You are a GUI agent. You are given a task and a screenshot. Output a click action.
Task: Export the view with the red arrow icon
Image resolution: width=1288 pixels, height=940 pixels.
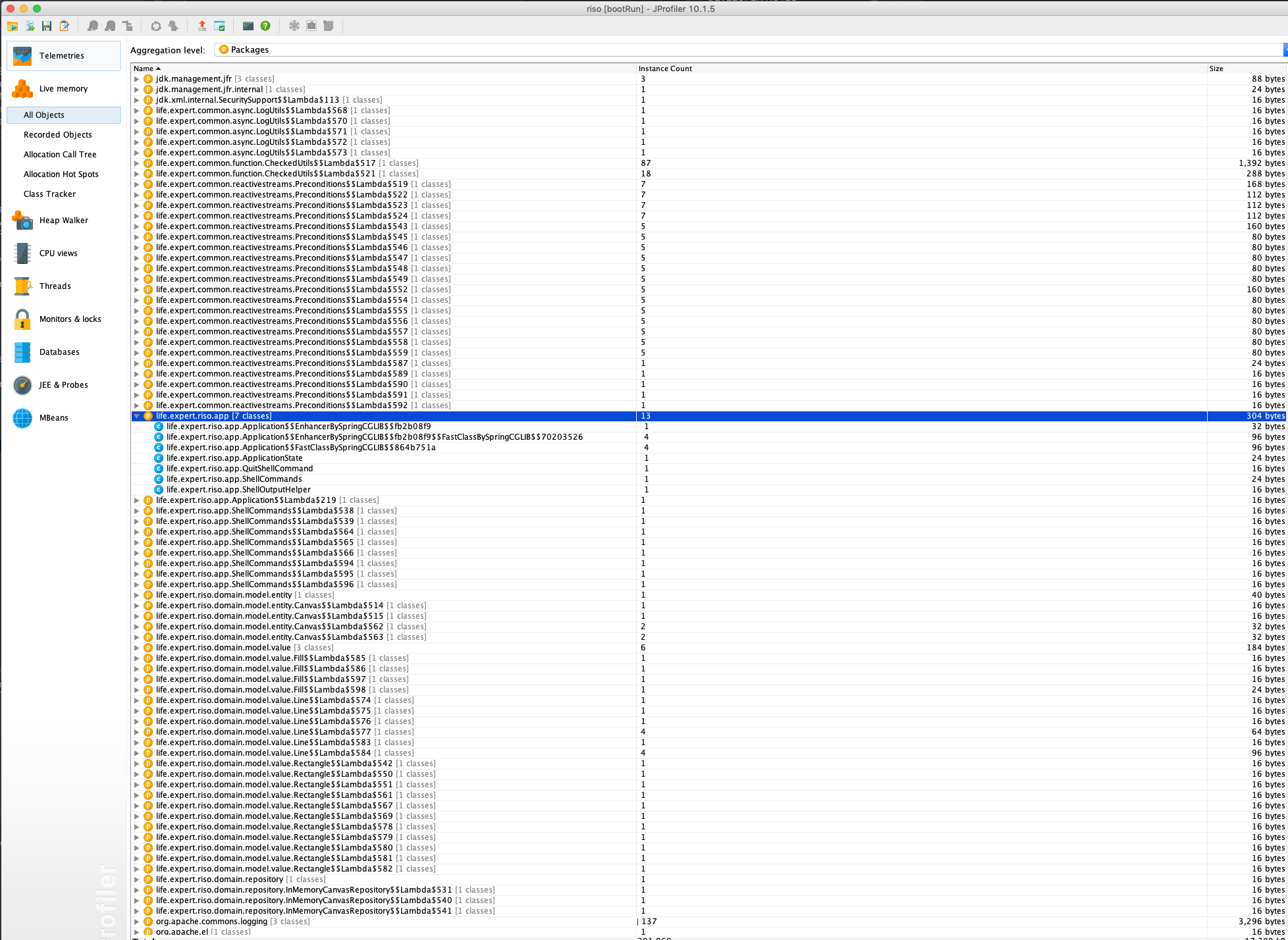202,26
